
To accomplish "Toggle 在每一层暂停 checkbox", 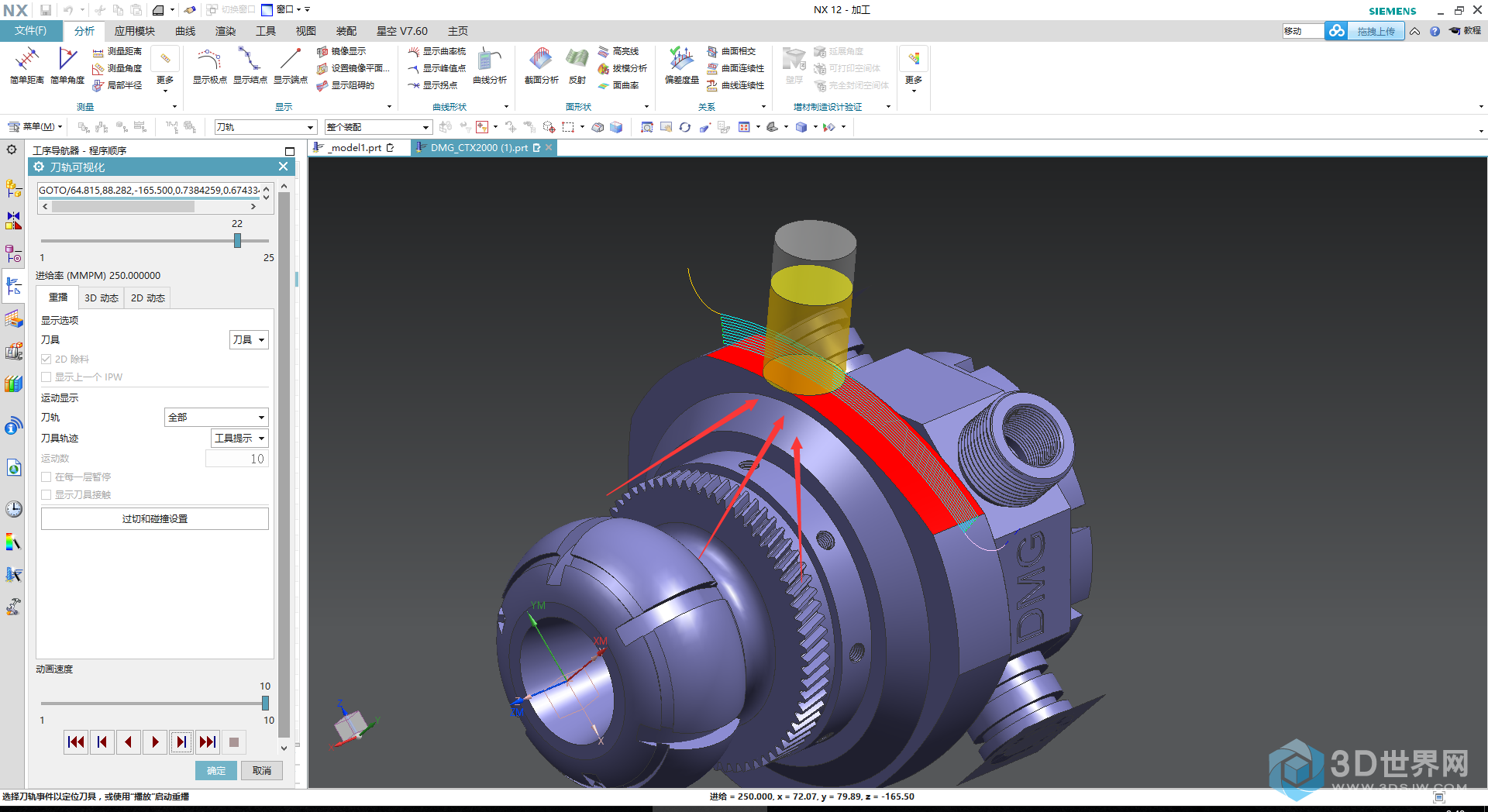I will tap(46, 477).
